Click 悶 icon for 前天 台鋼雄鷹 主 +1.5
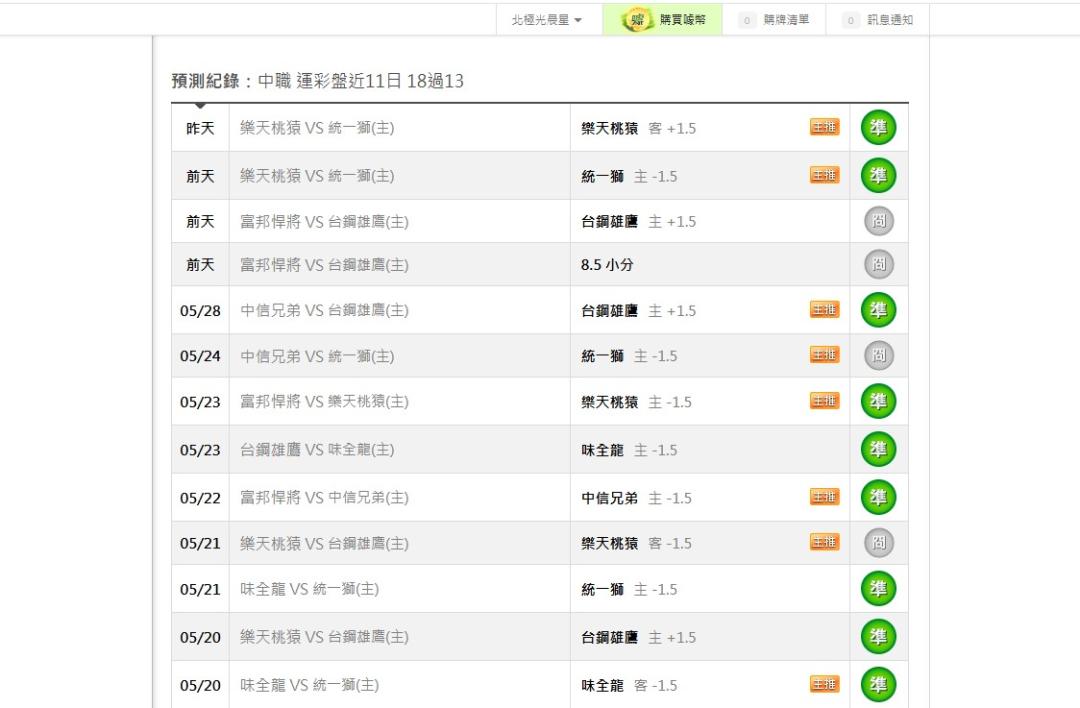 point(879,221)
